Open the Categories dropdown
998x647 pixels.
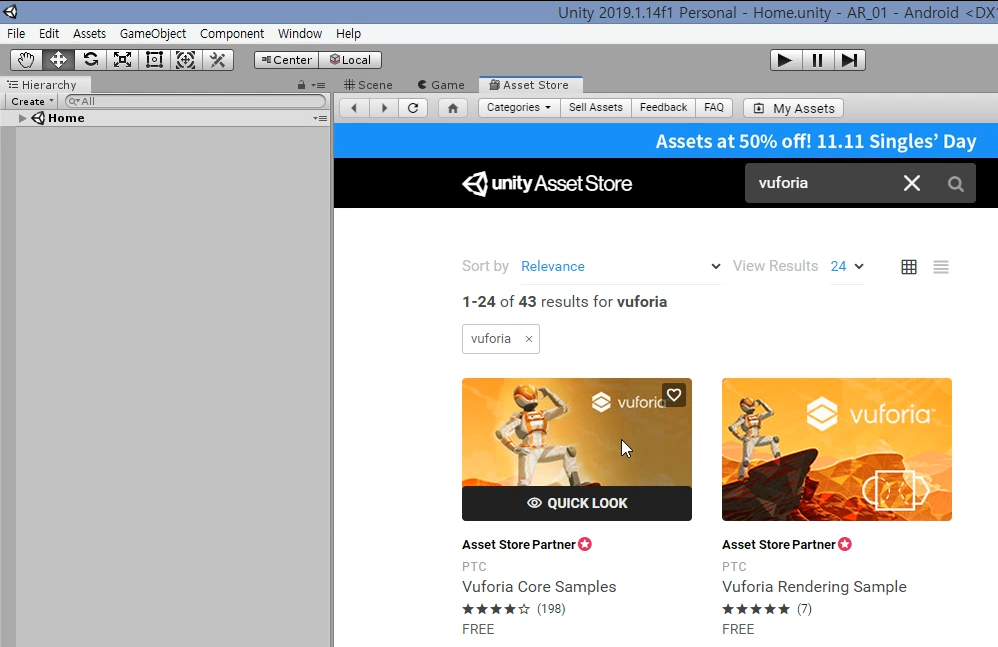pos(519,108)
